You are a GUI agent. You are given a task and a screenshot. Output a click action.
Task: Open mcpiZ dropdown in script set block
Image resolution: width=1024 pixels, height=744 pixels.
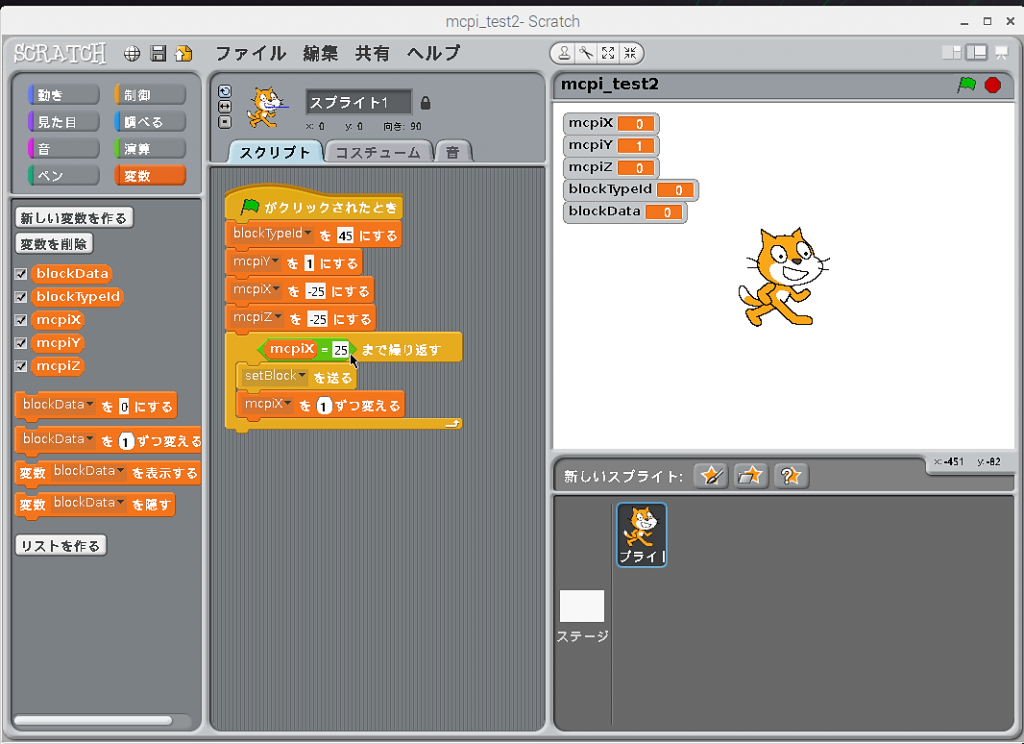pos(279,317)
